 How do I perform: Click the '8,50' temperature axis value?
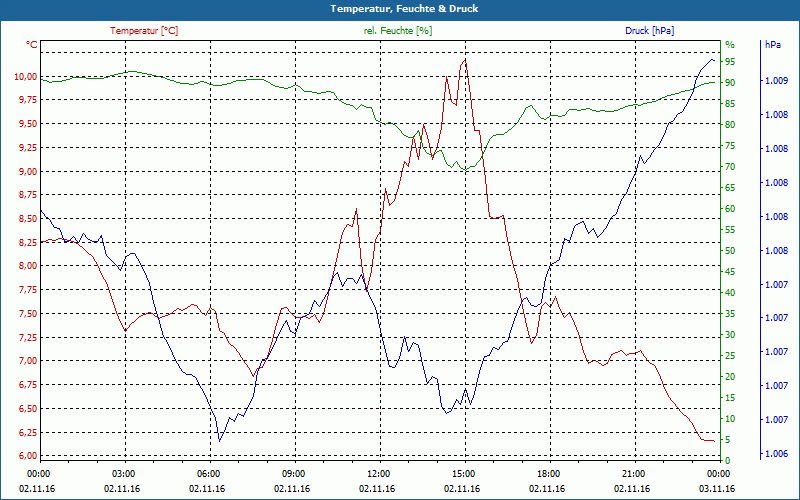click(x=28, y=218)
